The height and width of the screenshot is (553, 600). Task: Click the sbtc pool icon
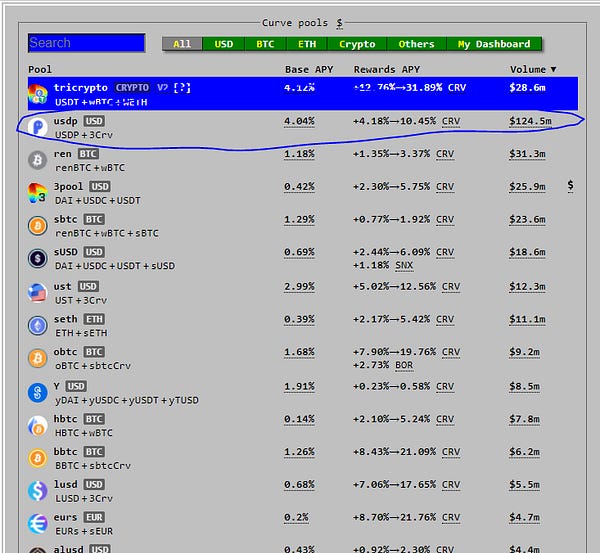tap(38, 225)
